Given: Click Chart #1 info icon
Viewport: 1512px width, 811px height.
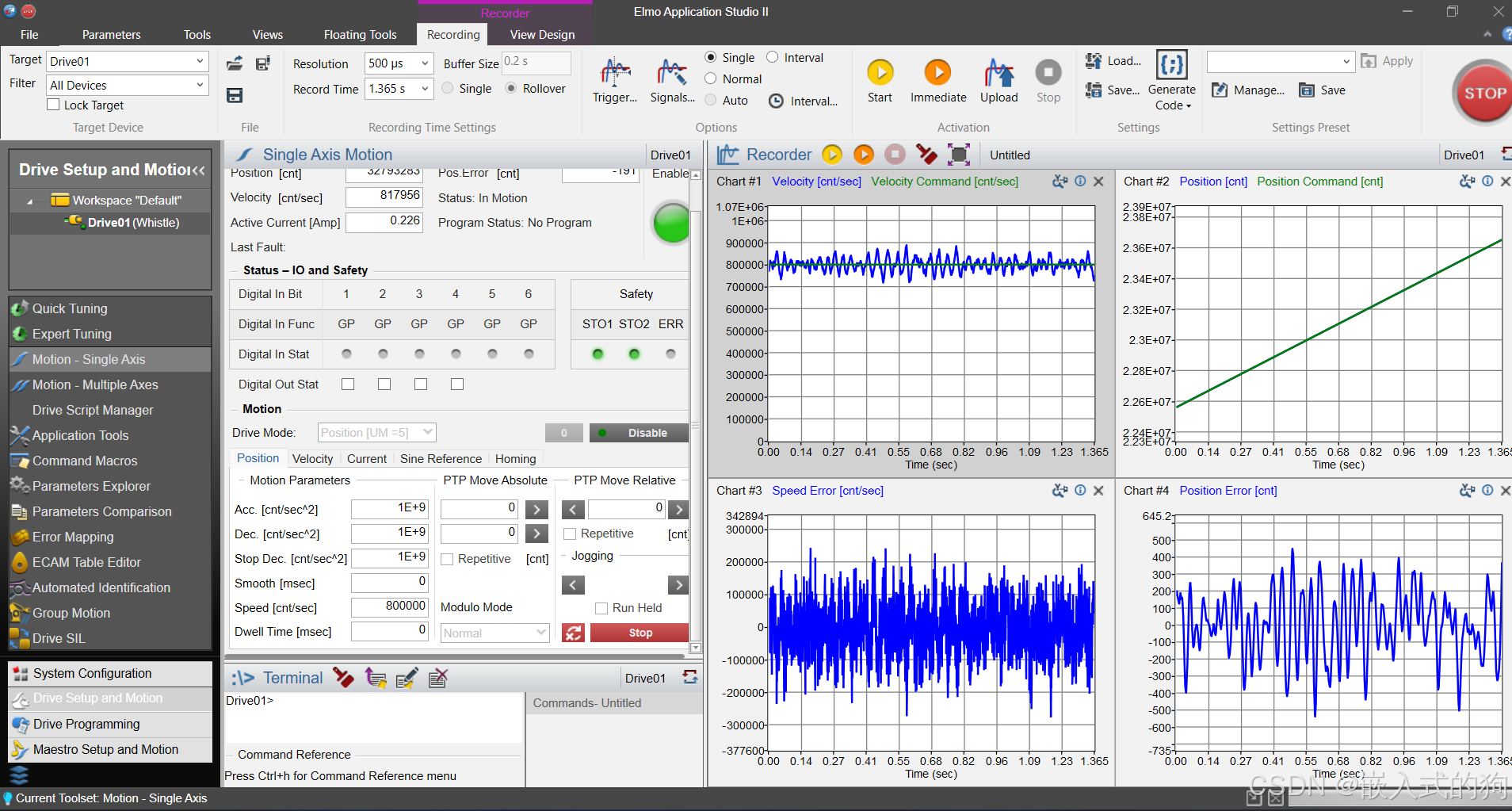Looking at the screenshot, I should tap(1080, 182).
